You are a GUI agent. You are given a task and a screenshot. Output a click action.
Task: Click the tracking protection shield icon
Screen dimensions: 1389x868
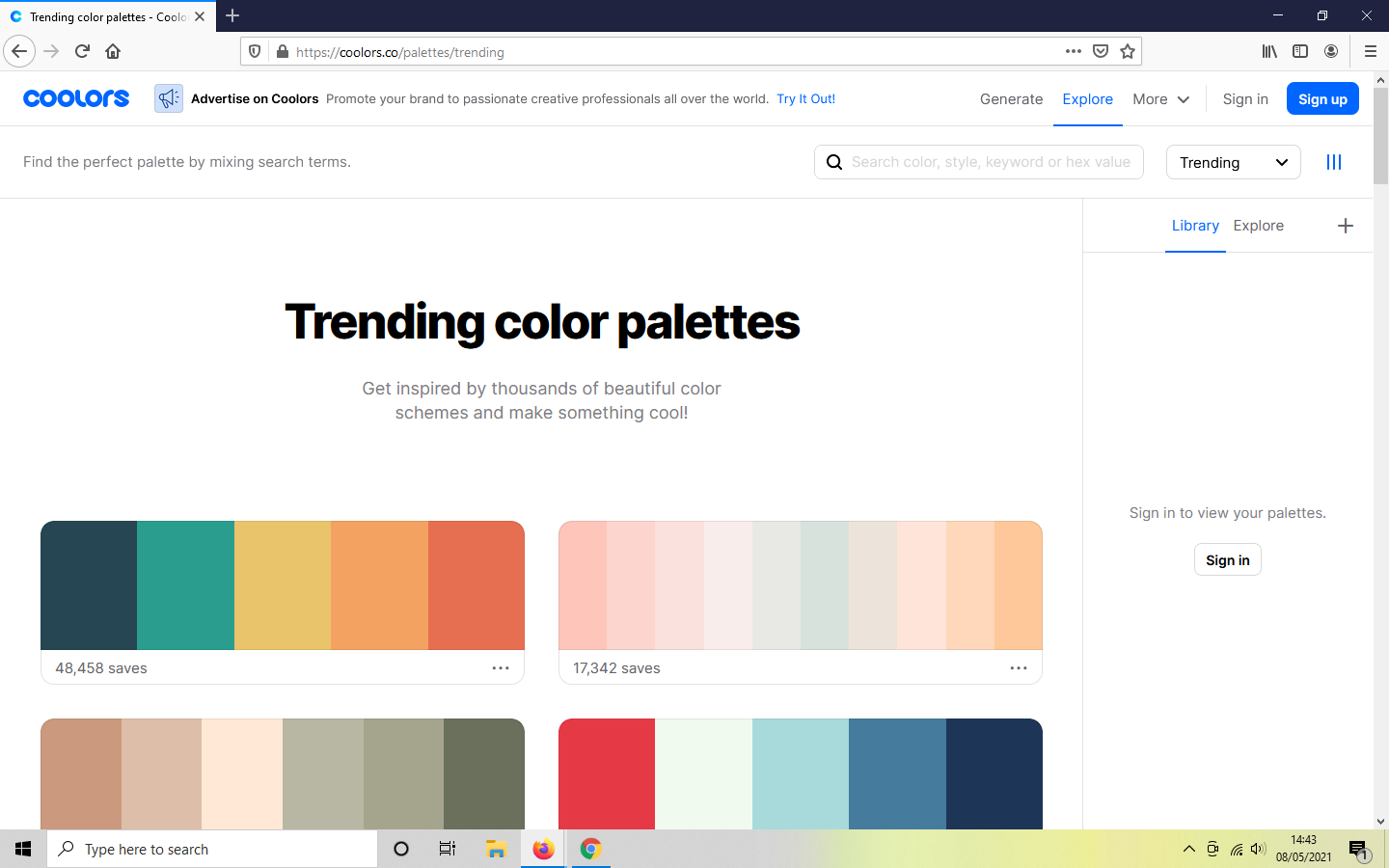(254, 51)
